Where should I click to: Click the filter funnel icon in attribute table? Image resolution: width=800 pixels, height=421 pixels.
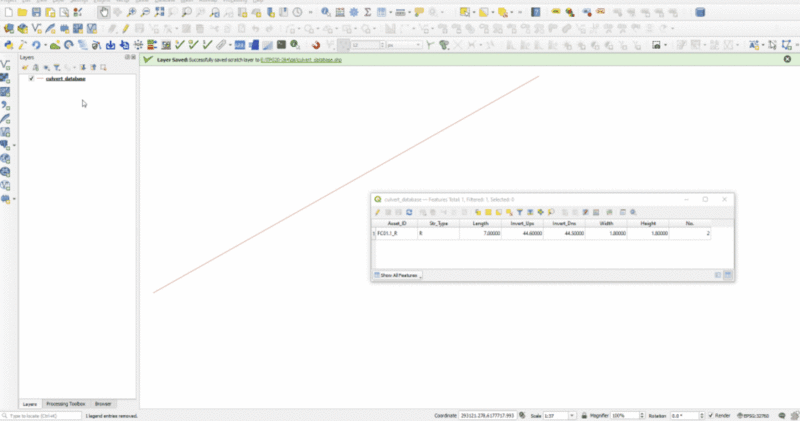pyautogui.click(x=520, y=212)
